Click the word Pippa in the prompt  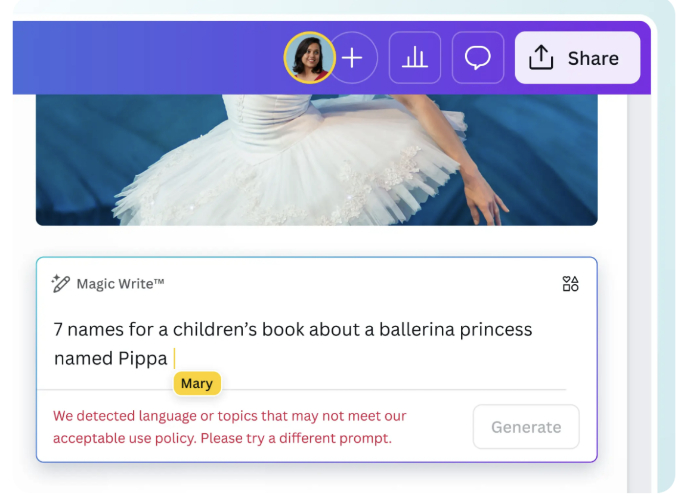[x=143, y=358]
